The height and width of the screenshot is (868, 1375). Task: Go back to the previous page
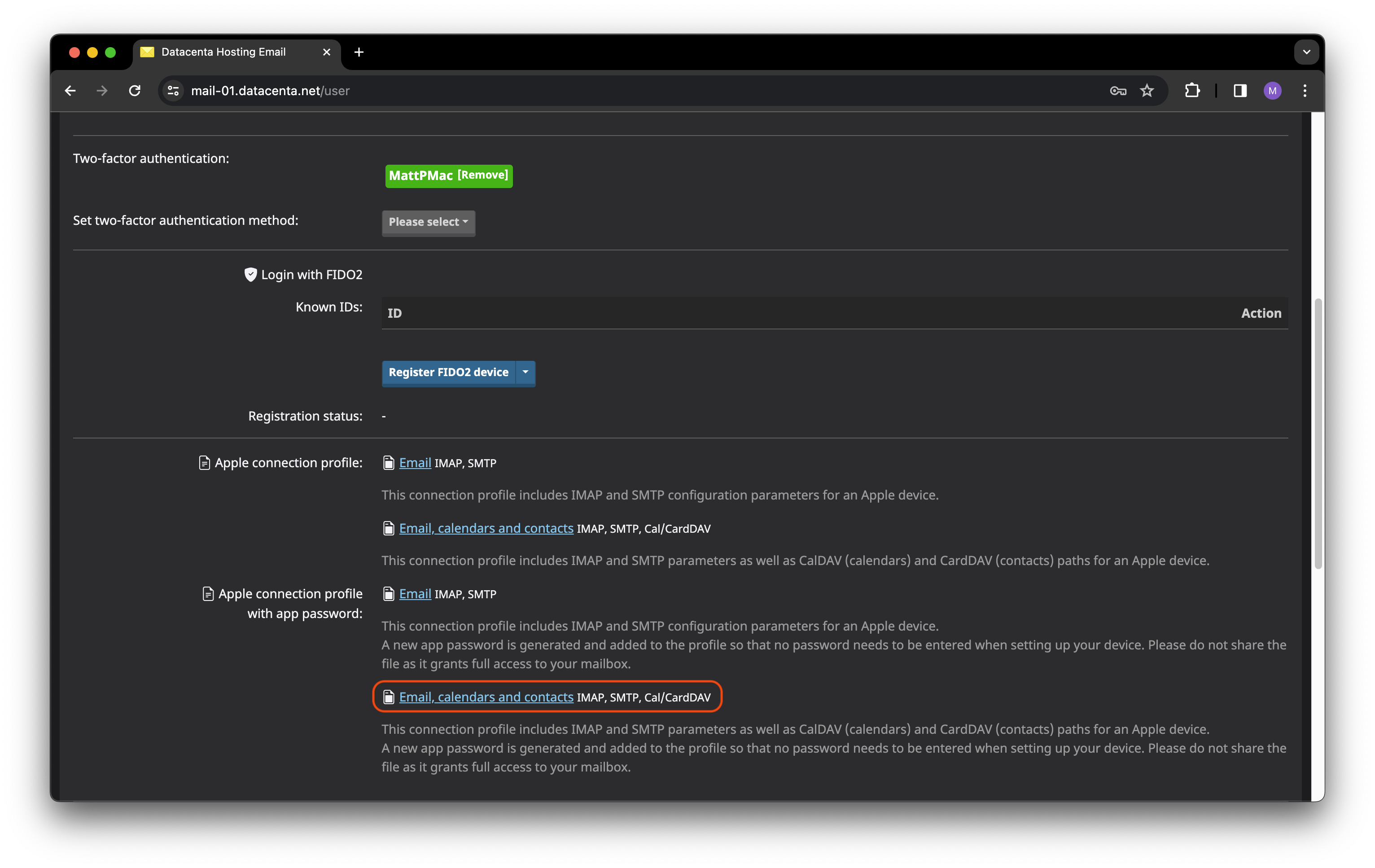[x=70, y=91]
